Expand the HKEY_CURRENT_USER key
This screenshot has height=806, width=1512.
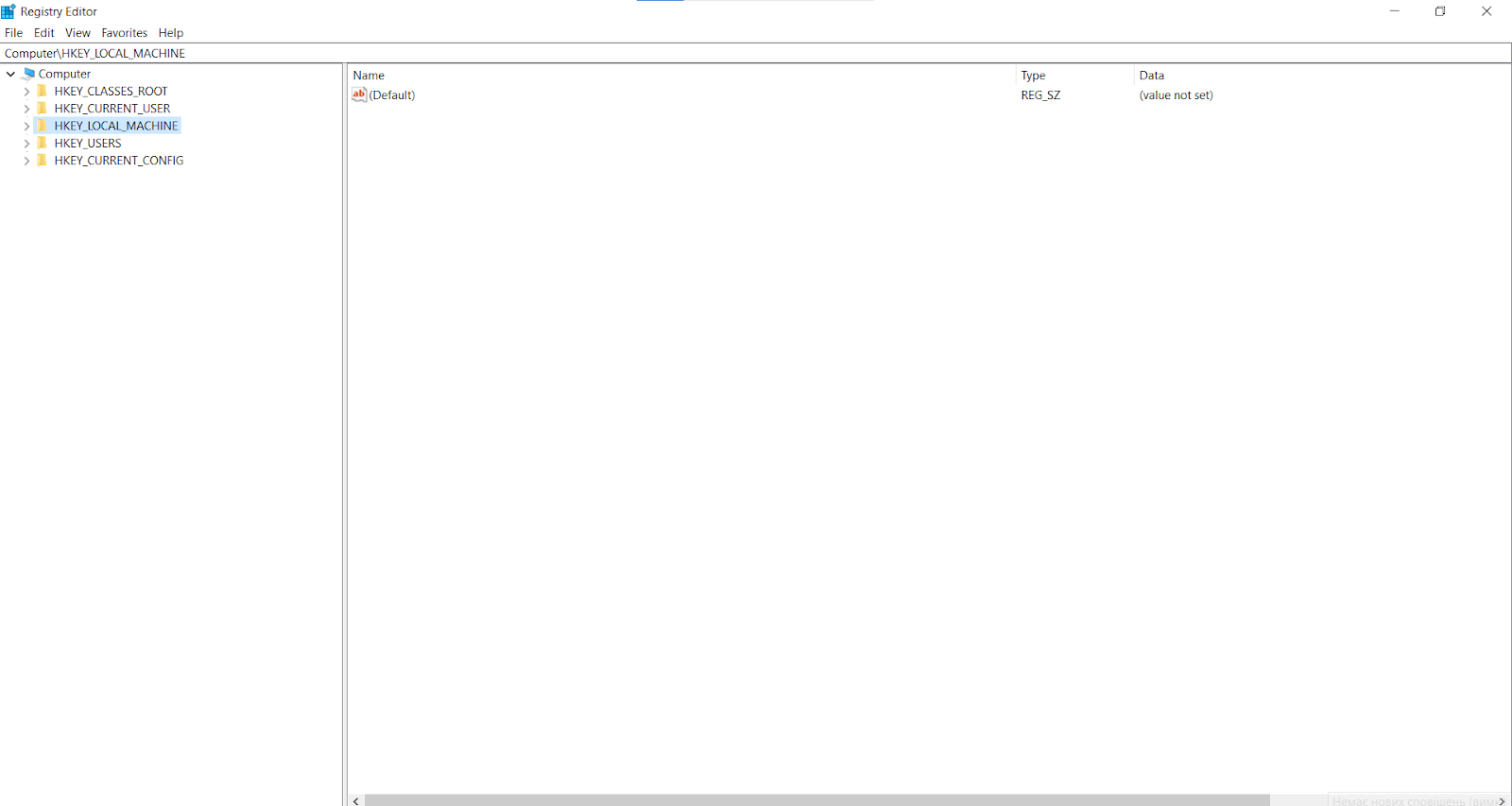[26, 109]
